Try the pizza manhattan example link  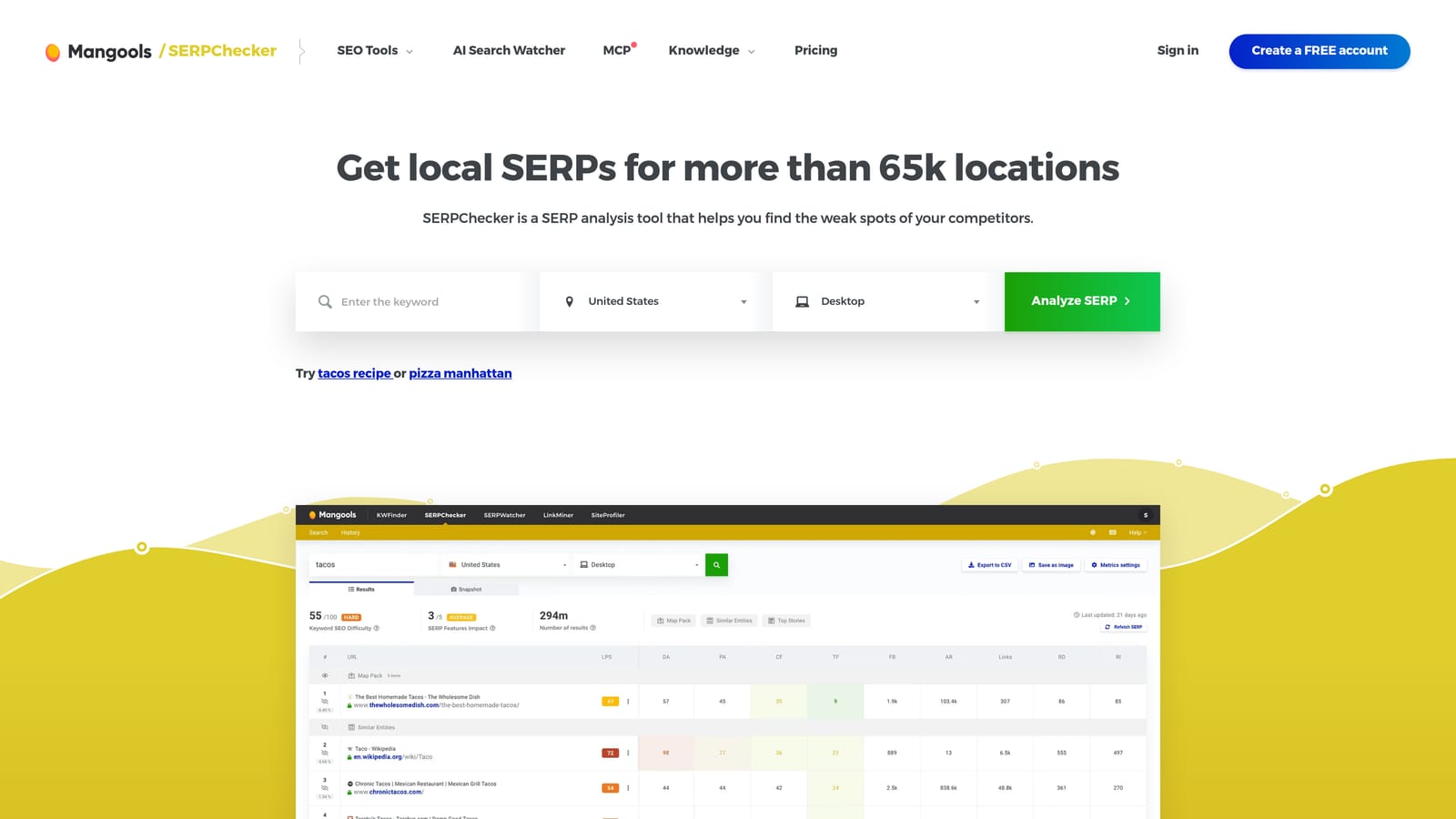click(x=460, y=373)
